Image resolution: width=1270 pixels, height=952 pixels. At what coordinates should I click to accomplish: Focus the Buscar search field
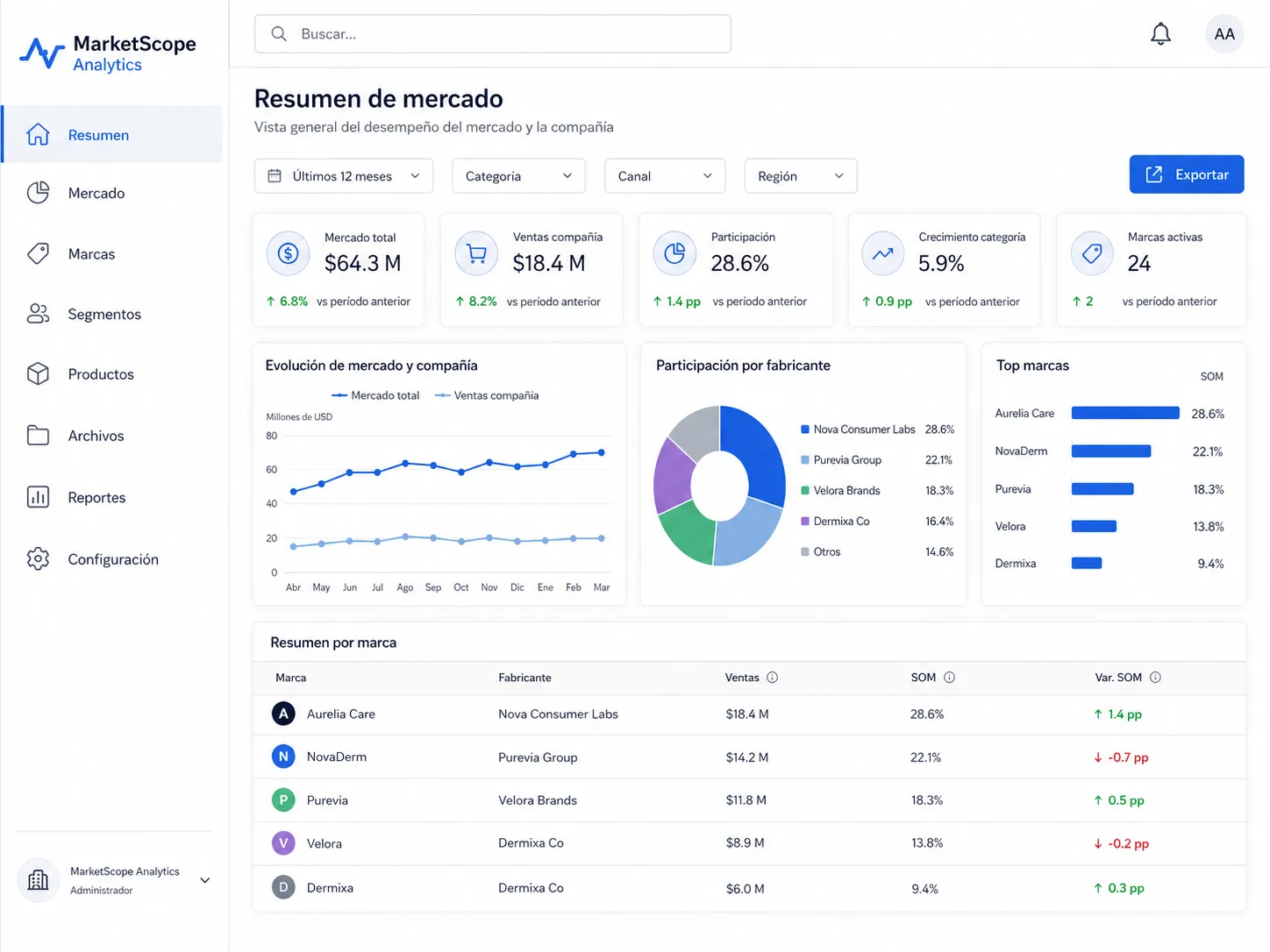pyautogui.click(x=493, y=34)
